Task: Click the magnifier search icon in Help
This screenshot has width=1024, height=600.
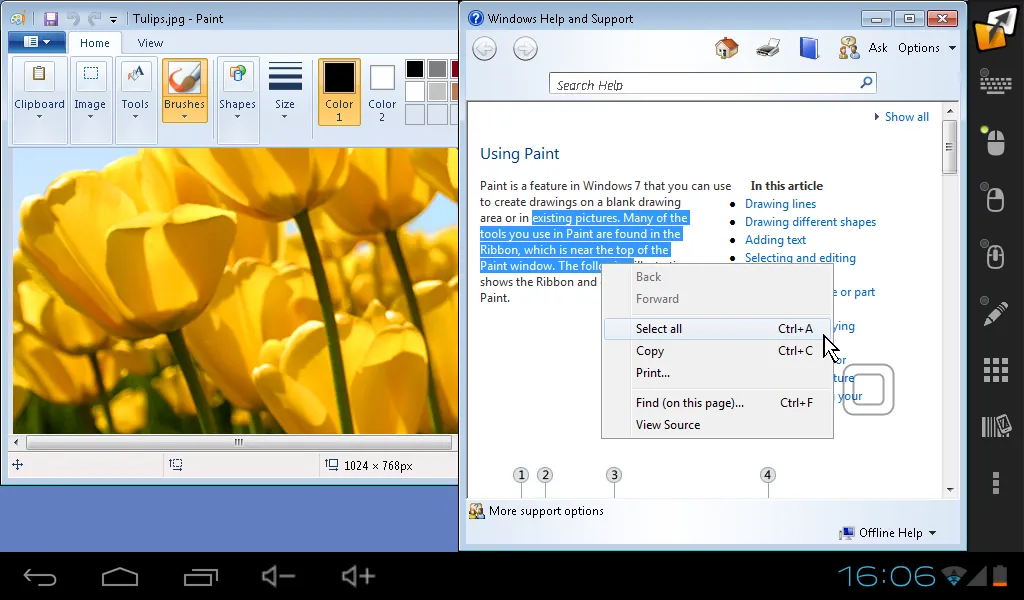Action: [866, 83]
